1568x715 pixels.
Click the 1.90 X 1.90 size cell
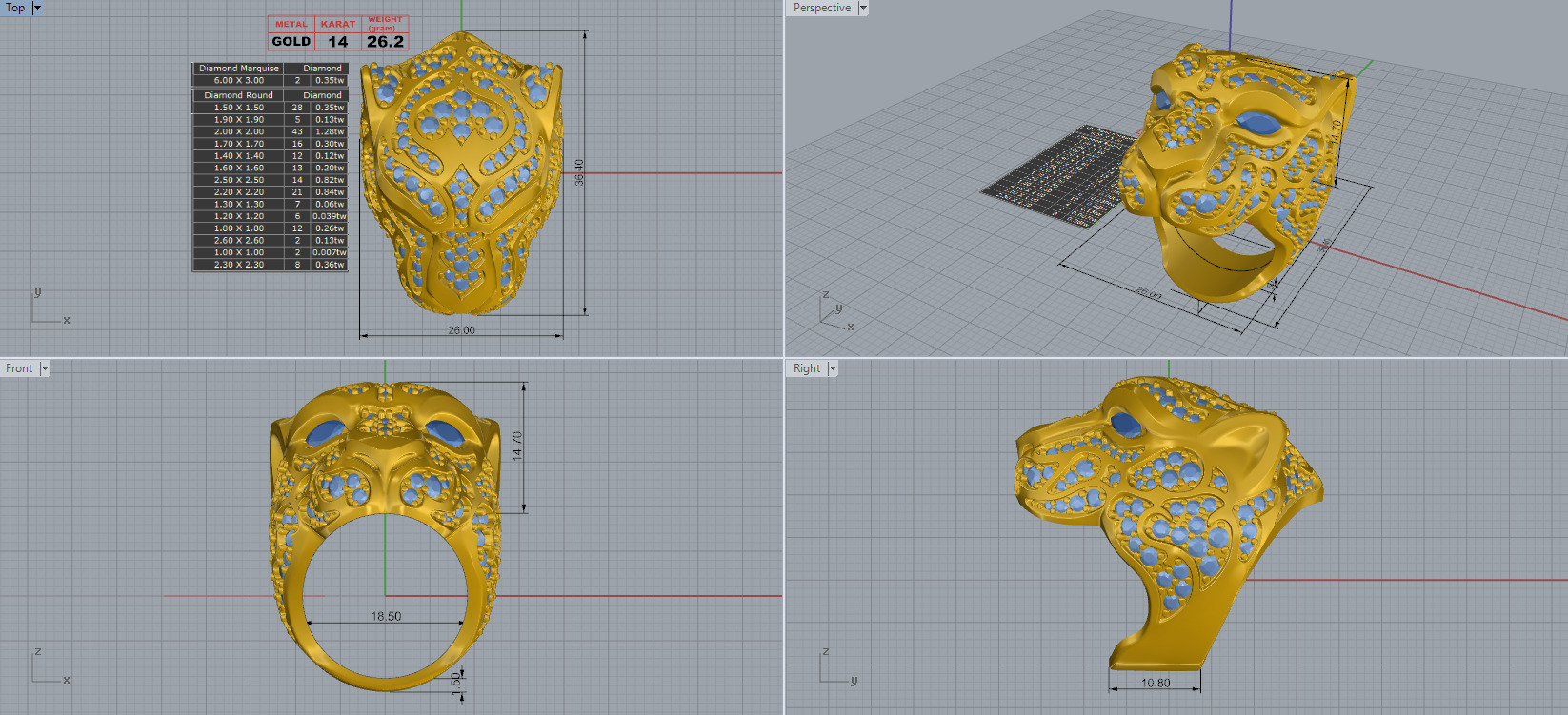(x=239, y=120)
